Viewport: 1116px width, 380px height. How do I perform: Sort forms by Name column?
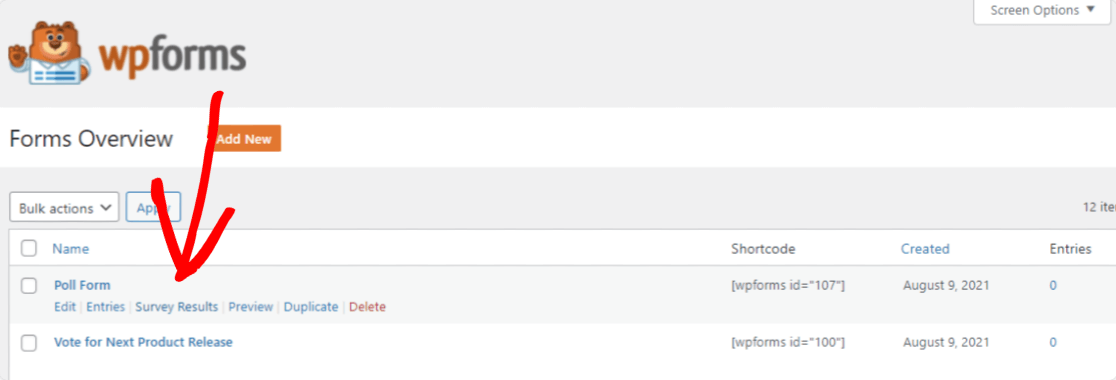pyautogui.click(x=70, y=249)
